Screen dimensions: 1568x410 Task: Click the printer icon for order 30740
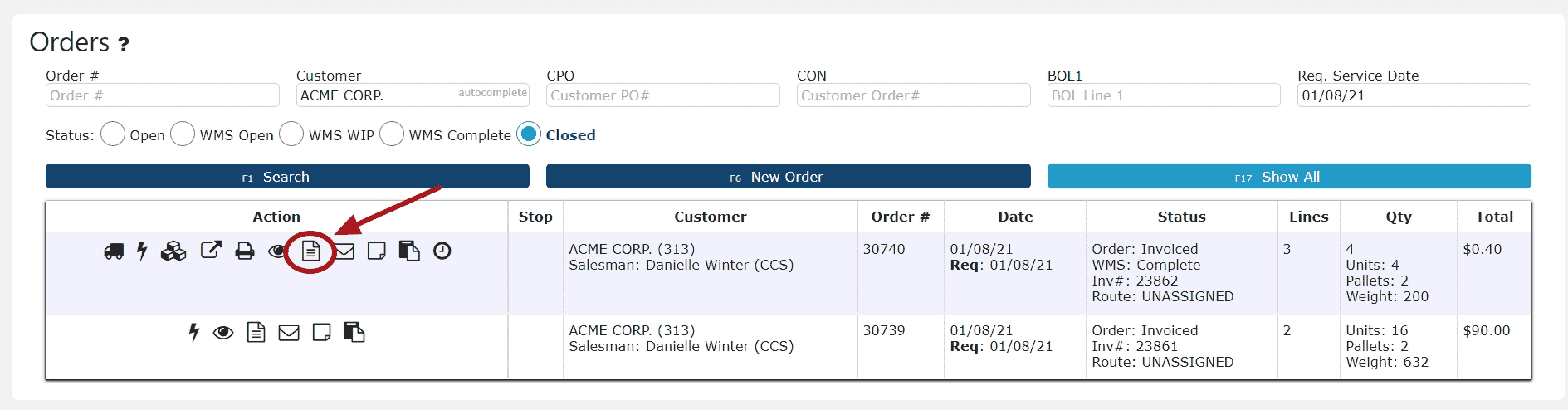[245, 251]
